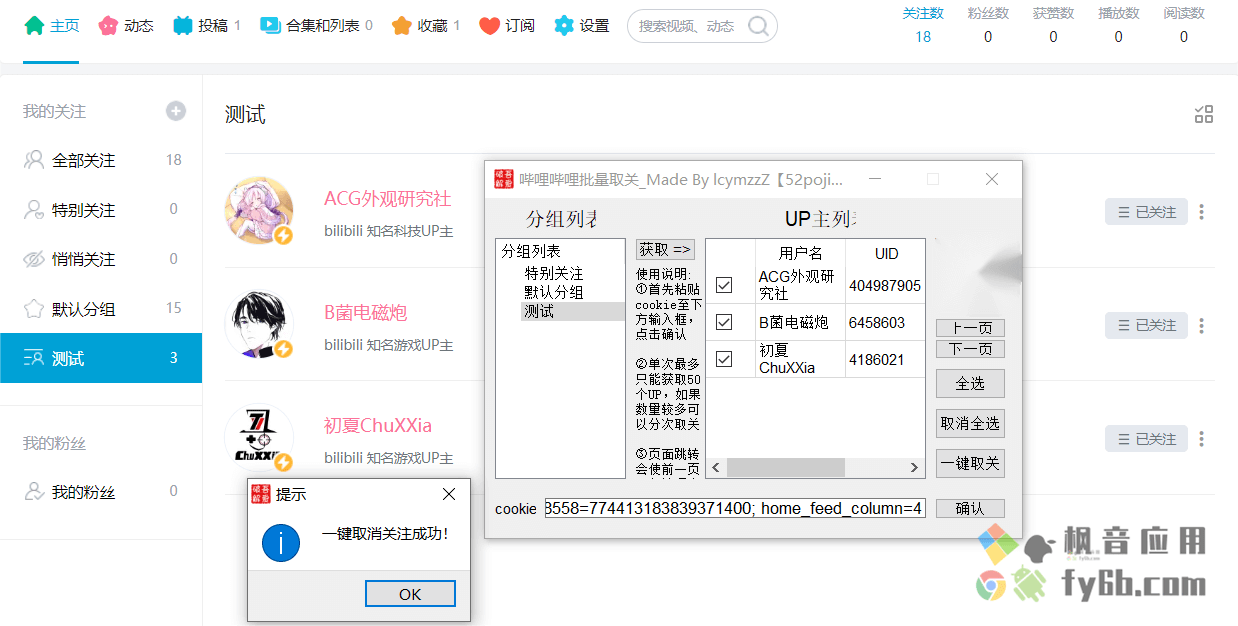This screenshot has height=626, width=1238.
Task: Switch list layout with the grid view icon
Action: (x=1204, y=115)
